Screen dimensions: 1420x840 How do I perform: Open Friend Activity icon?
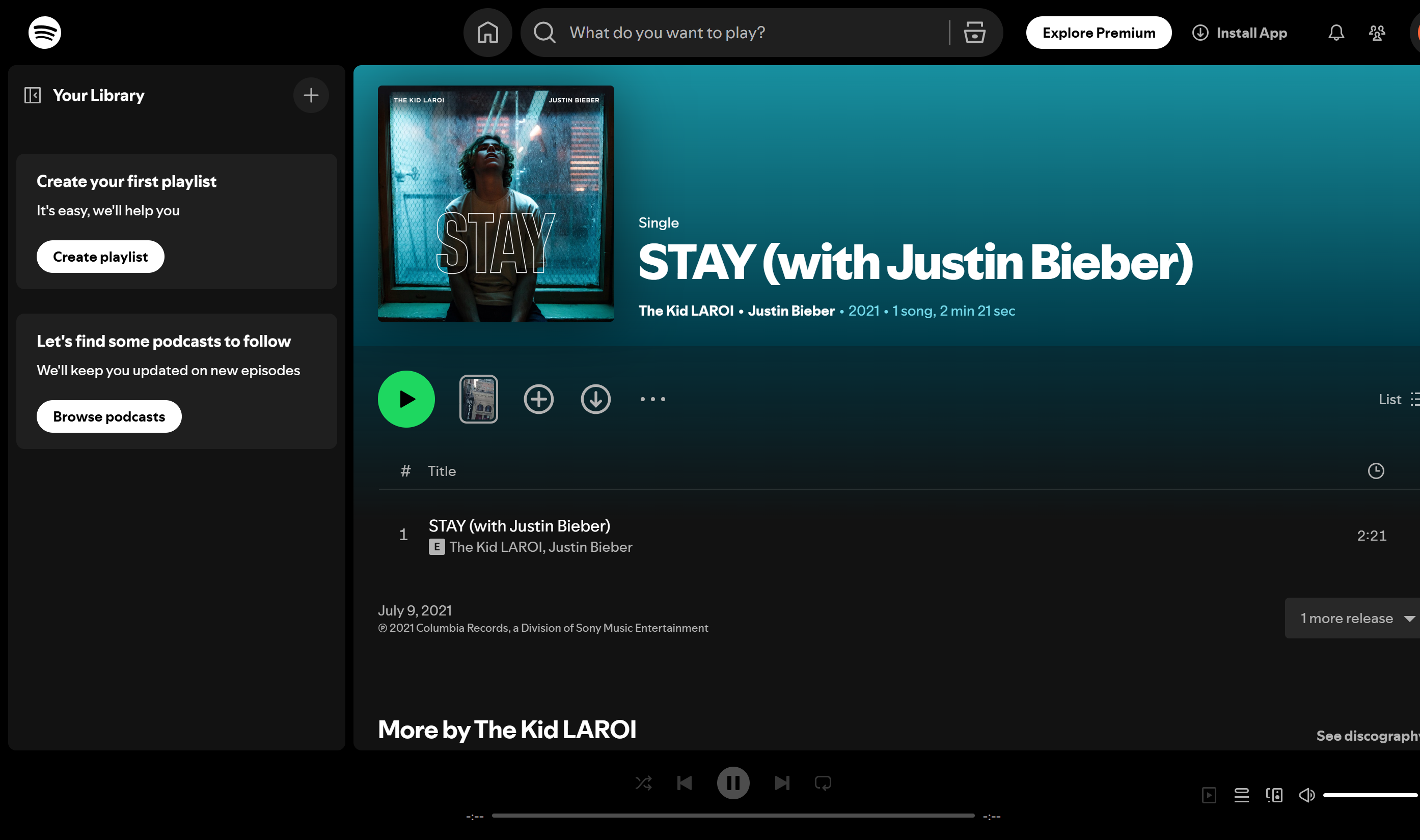coord(1376,33)
